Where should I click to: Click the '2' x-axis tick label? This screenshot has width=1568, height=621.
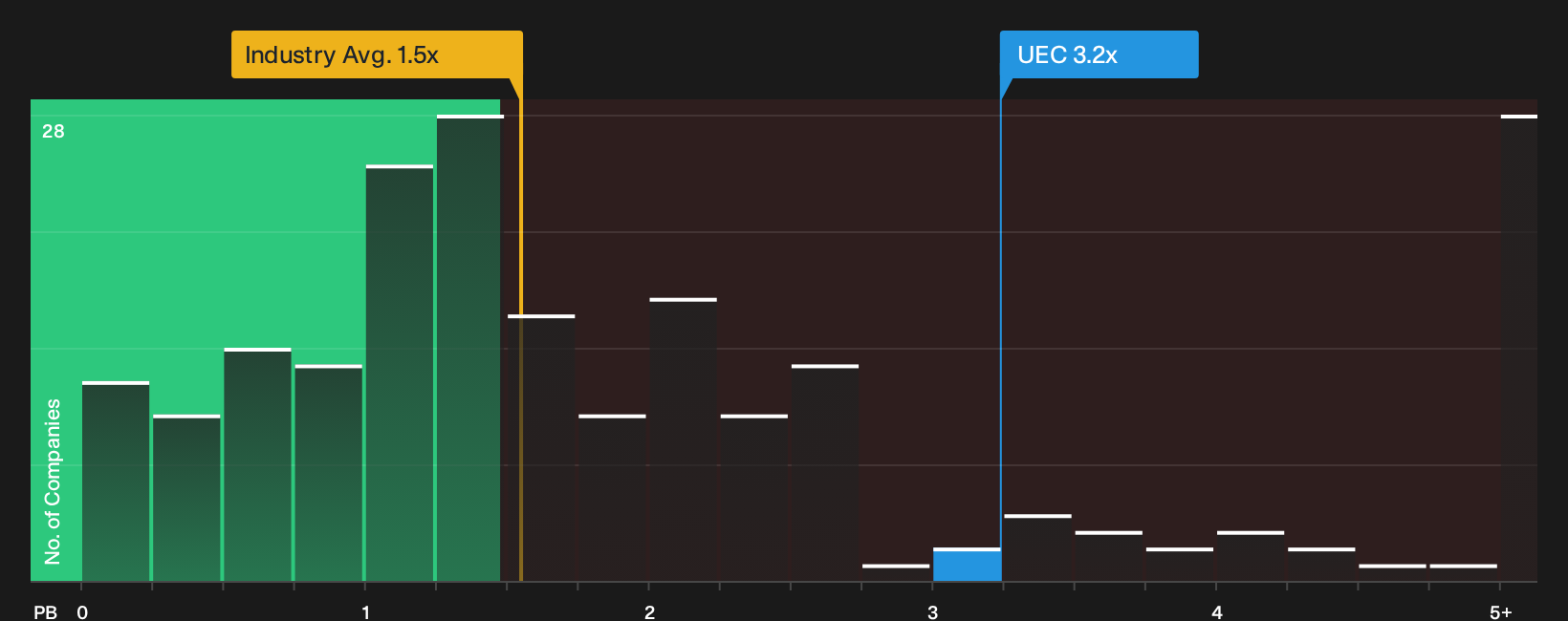point(649,612)
